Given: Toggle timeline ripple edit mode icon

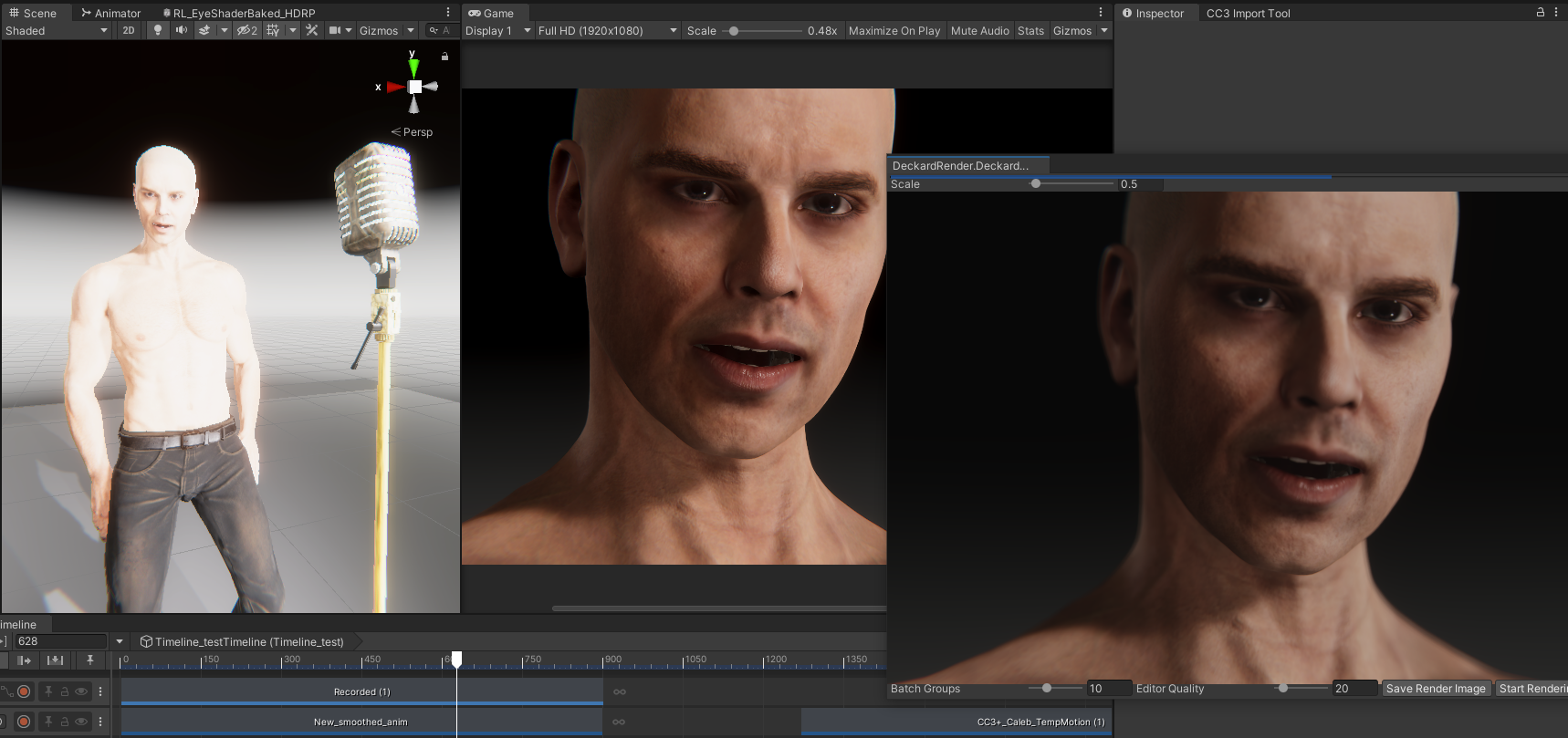Looking at the screenshot, I should pos(24,660).
